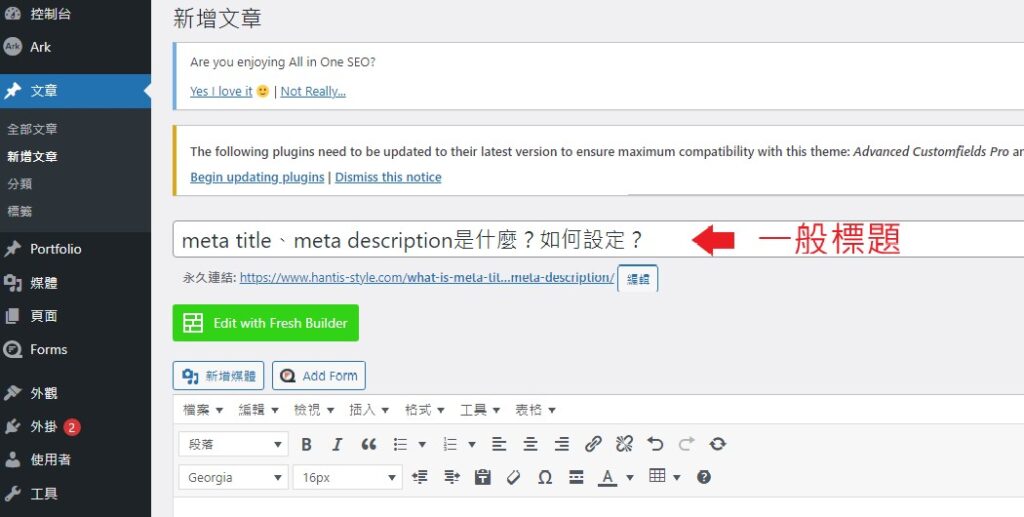Open the 檢視 view menu
Image resolution: width=1024 pixels, height=517 pixels.
pyautogui.click(x=314, y=410)
